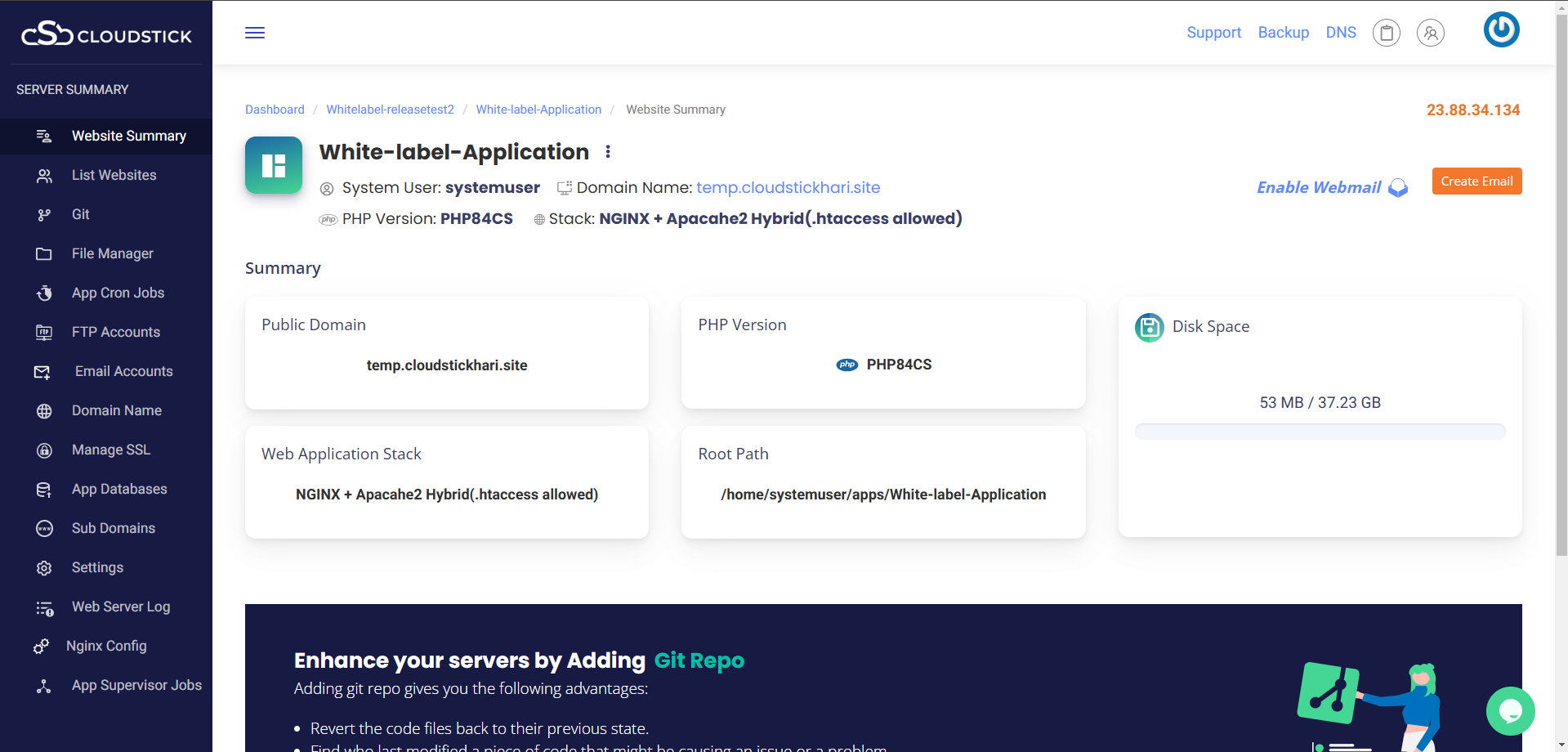The image size is (1568, 752).
Task: Expand the three-dot menu beside White-label-Application
Action: (608, 152)
